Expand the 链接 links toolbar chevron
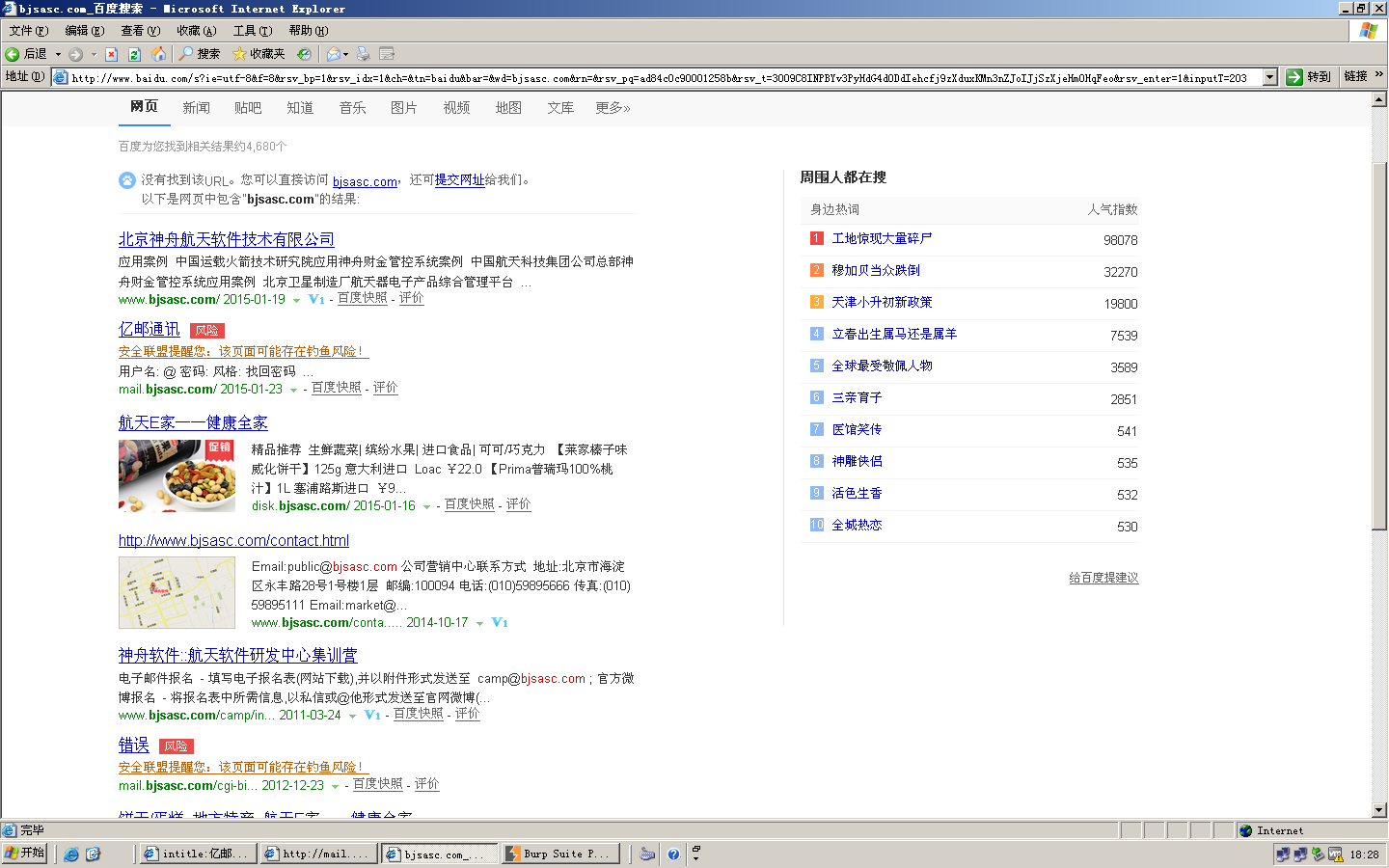The width and height of the screenshot is (1389, 868). [1379, 75]
